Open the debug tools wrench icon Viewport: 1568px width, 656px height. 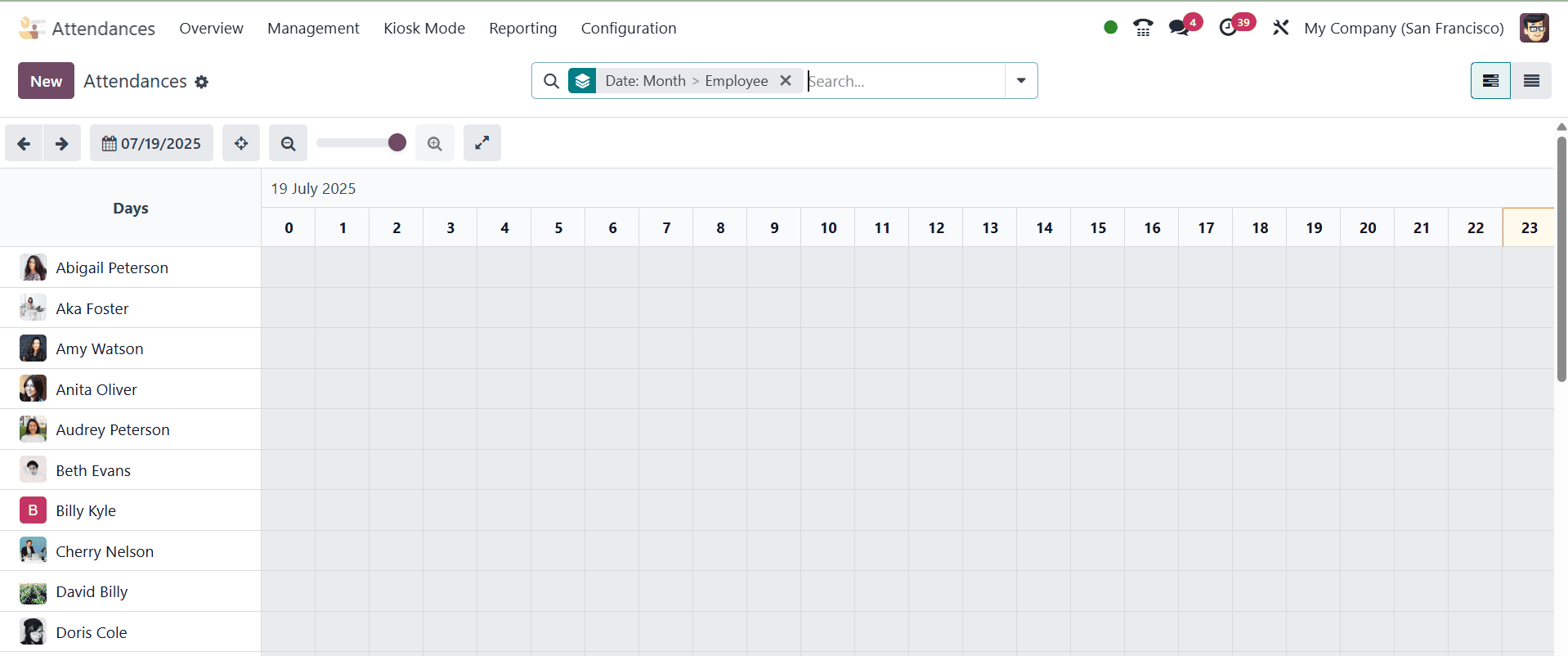pos(1280,28)
